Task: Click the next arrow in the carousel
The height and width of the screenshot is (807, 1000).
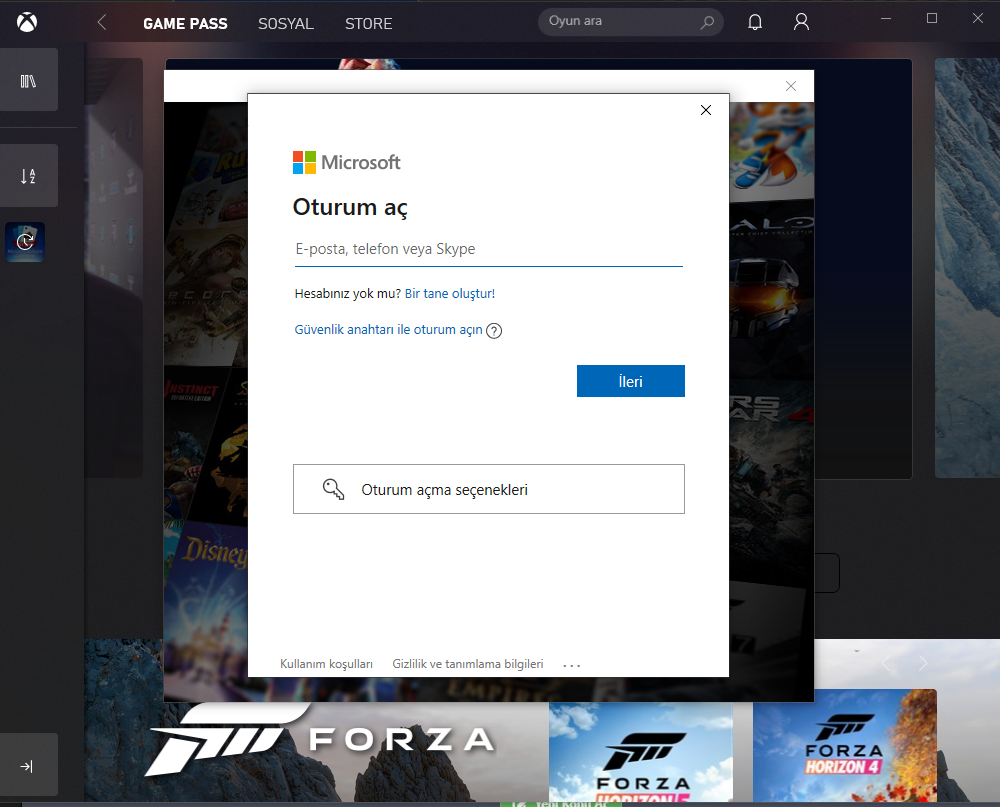Action: 923,663
